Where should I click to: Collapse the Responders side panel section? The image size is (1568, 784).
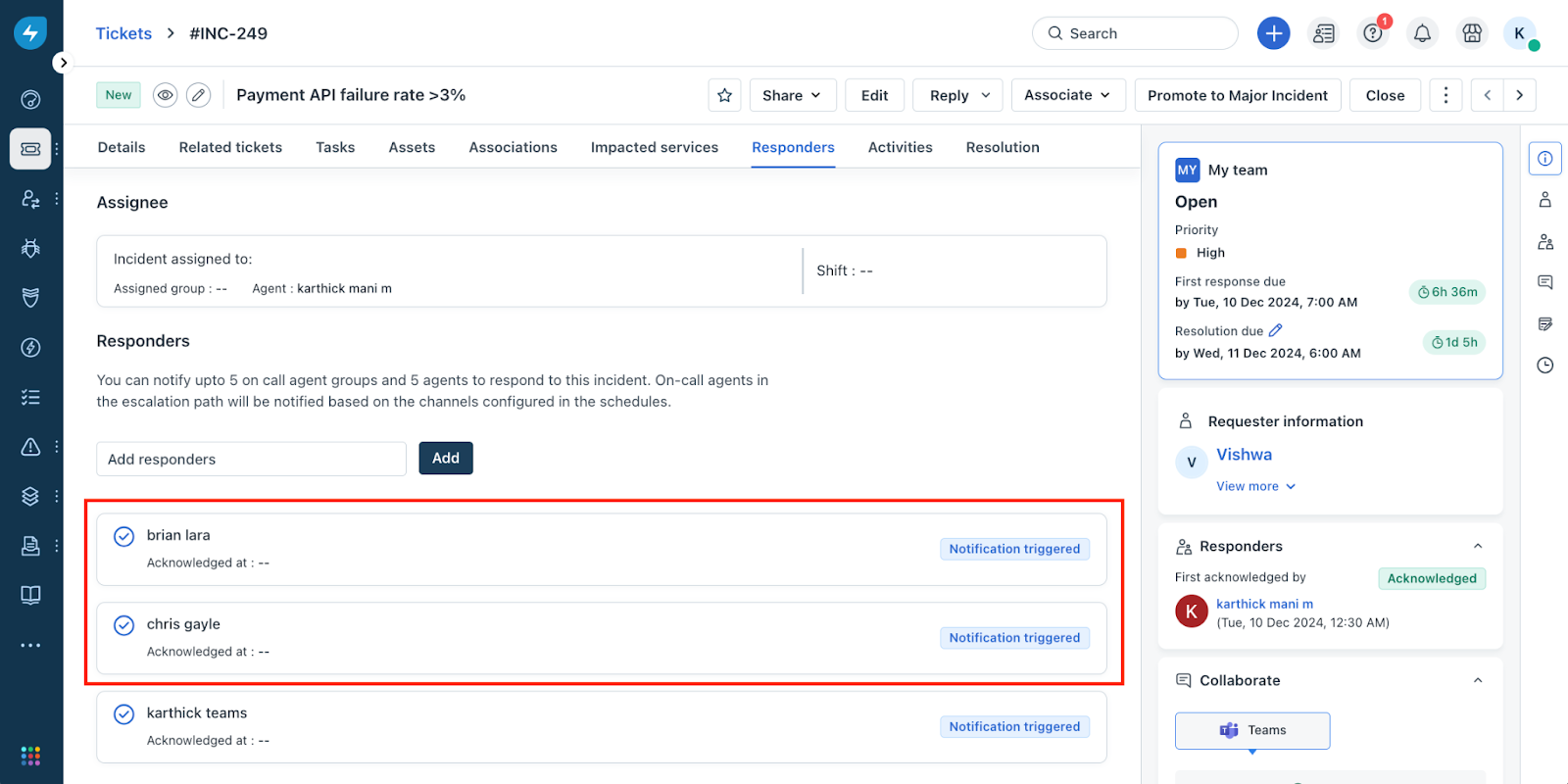(x=1478, y=546)
